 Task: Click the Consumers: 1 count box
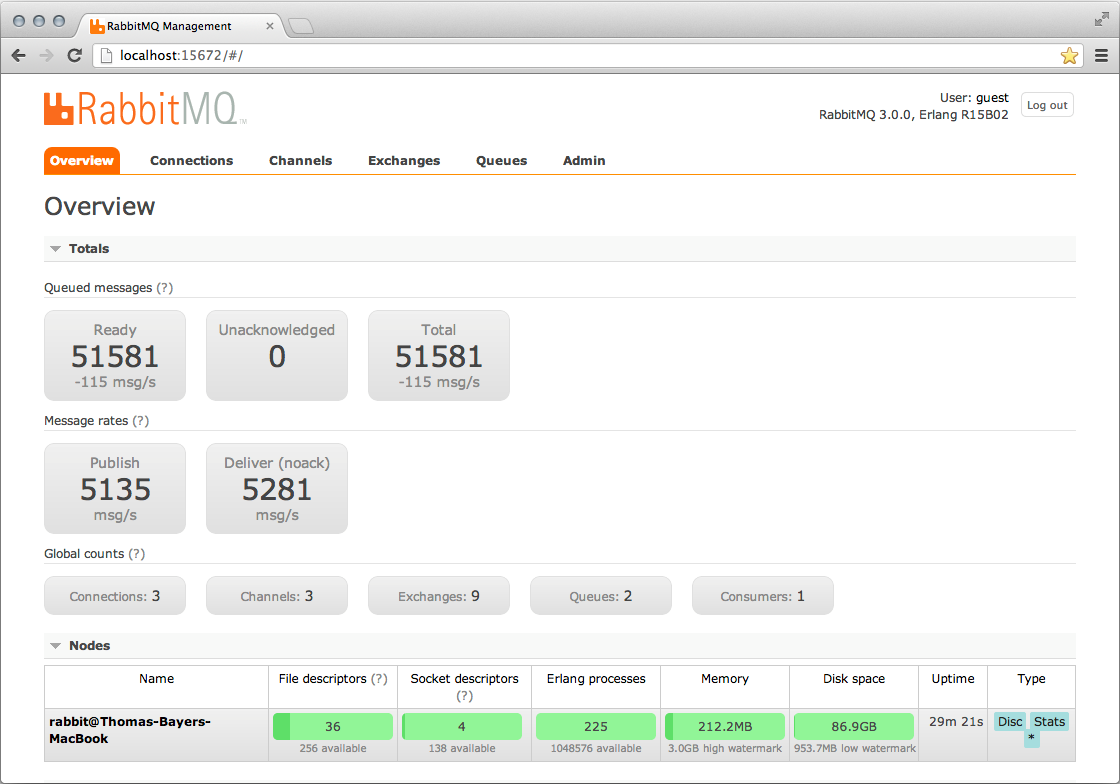point(763,595)
